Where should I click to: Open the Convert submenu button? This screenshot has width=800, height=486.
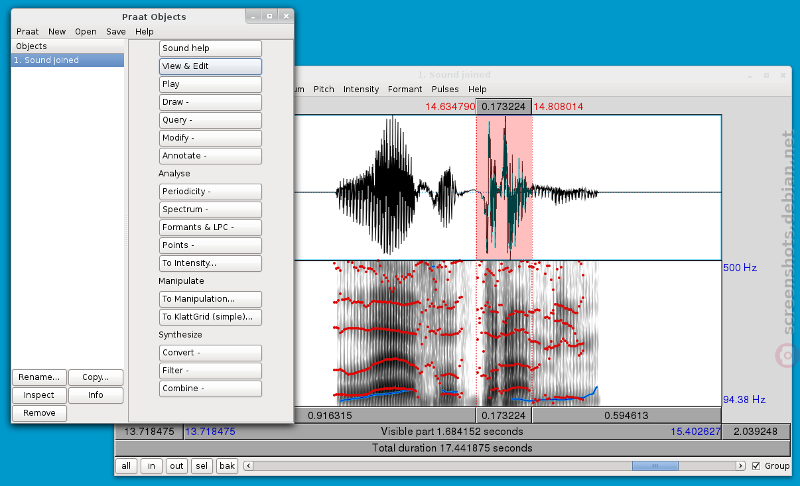[x=210, y=352]
